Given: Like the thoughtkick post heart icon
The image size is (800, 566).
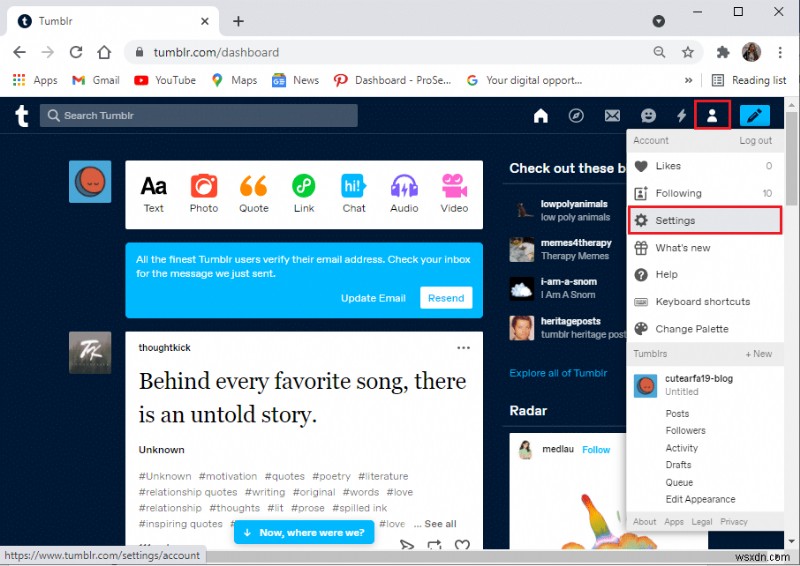Looking at the screenshot, I should [462, 545].
